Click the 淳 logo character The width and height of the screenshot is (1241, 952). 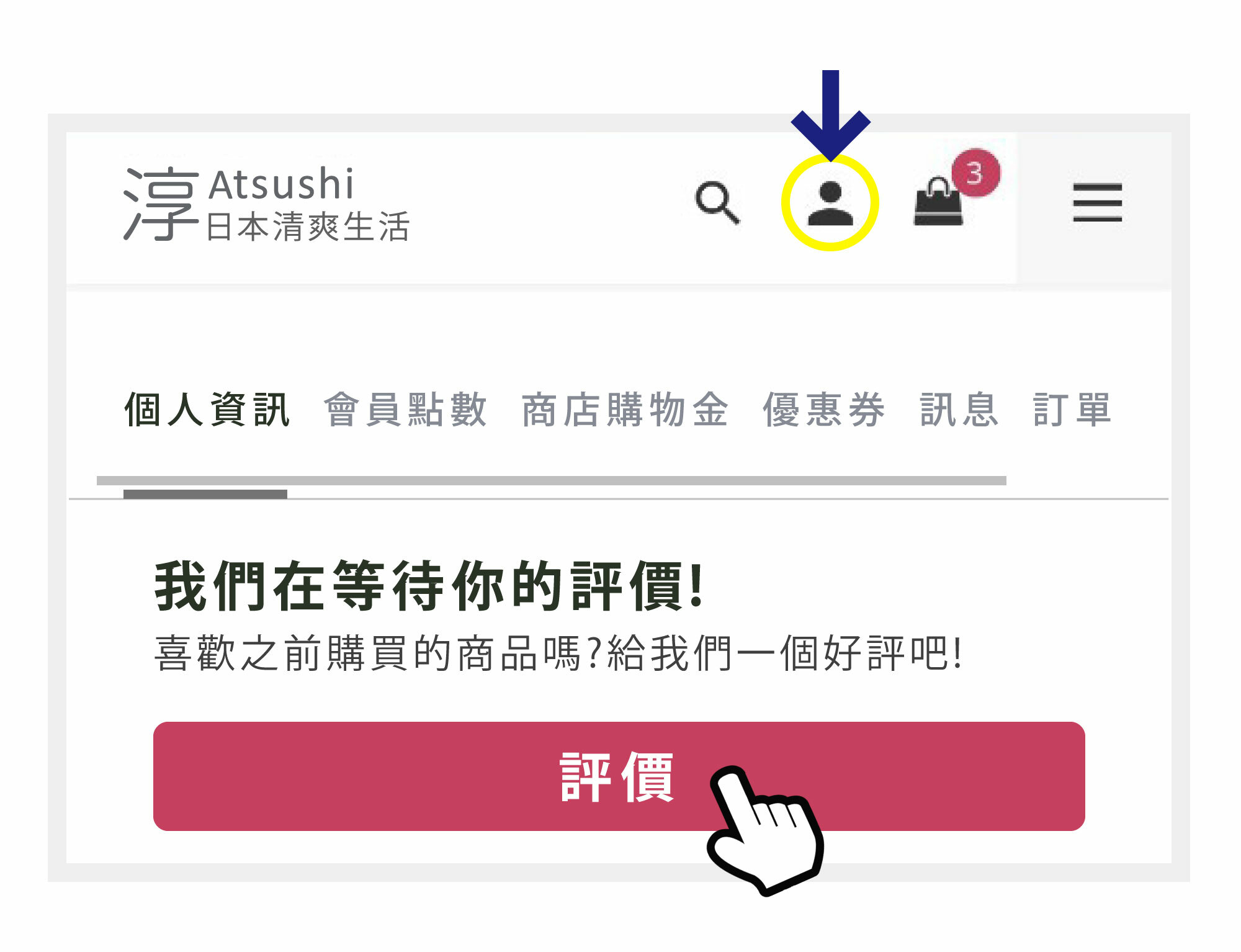pos(161,204)
